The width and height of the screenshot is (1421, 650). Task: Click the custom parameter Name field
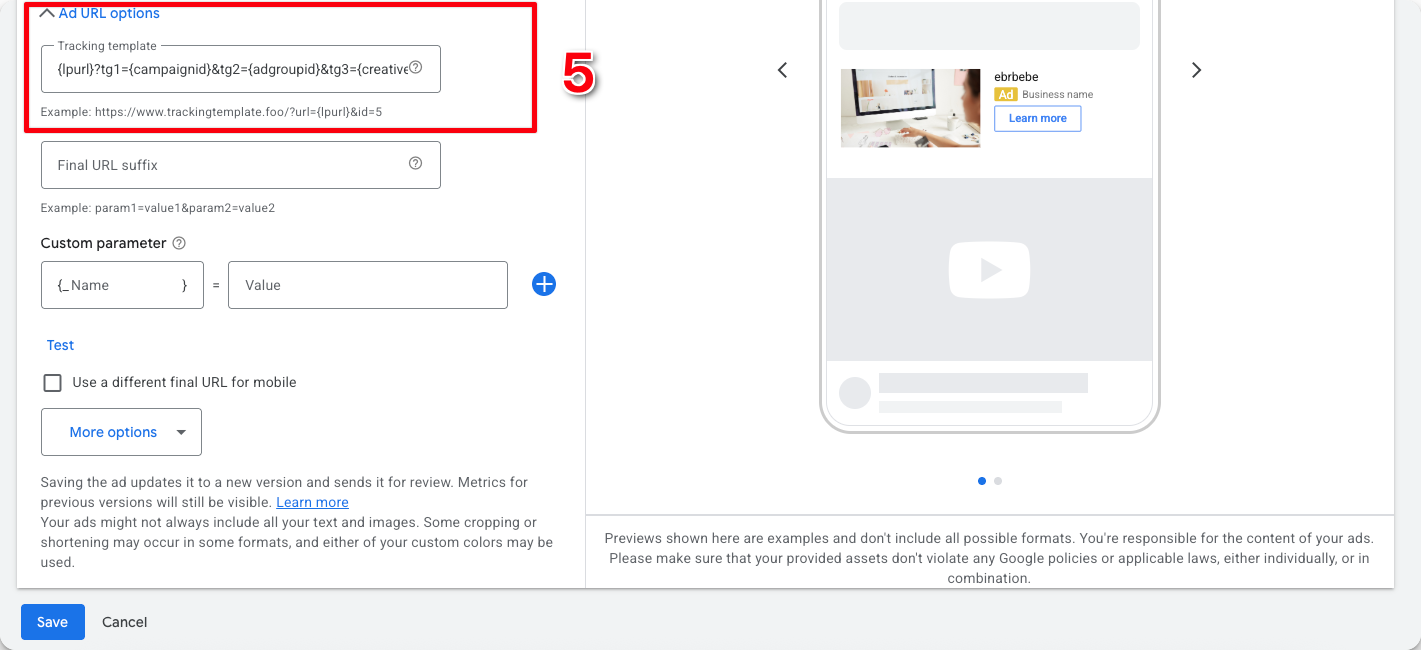(x=122, y=285)
